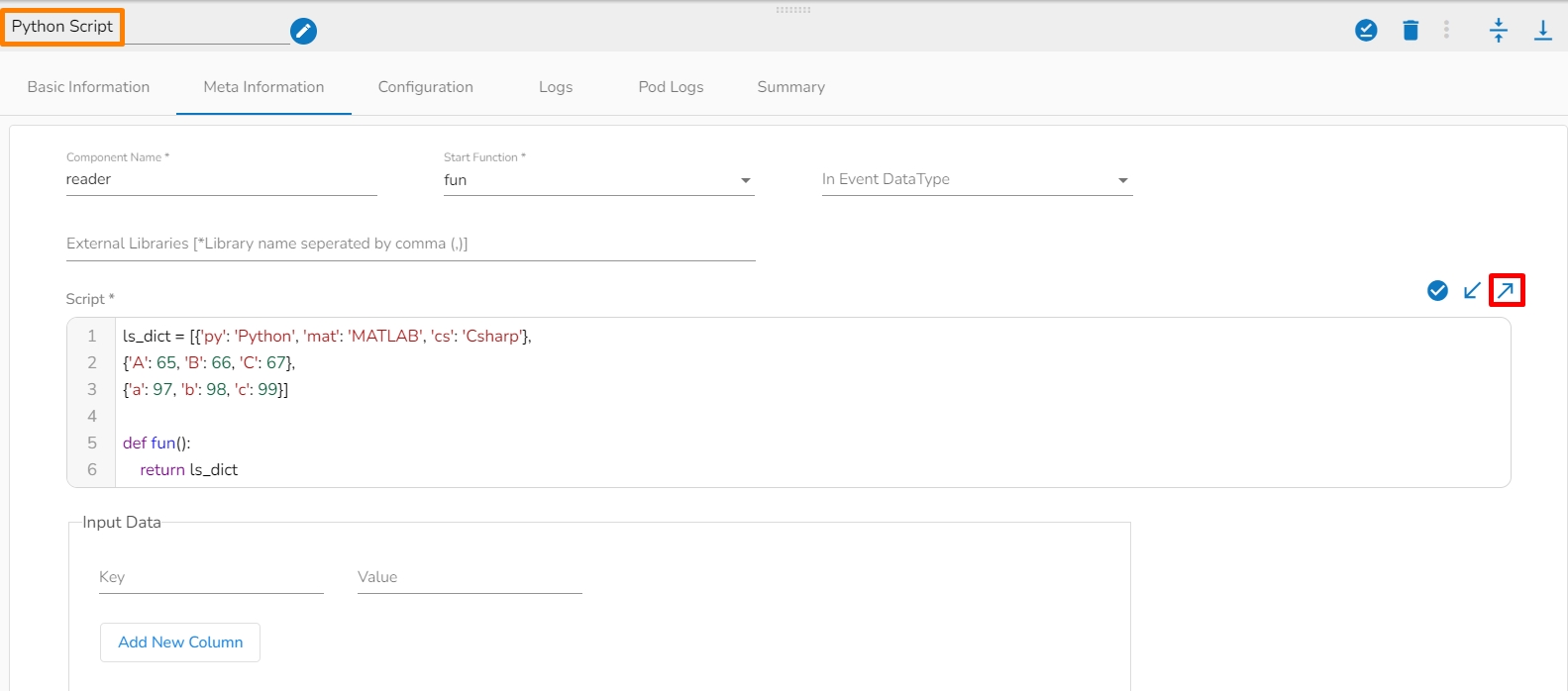1568x691 pixels.
Task: Open the Configuration tab
Action: click(425, 87)
